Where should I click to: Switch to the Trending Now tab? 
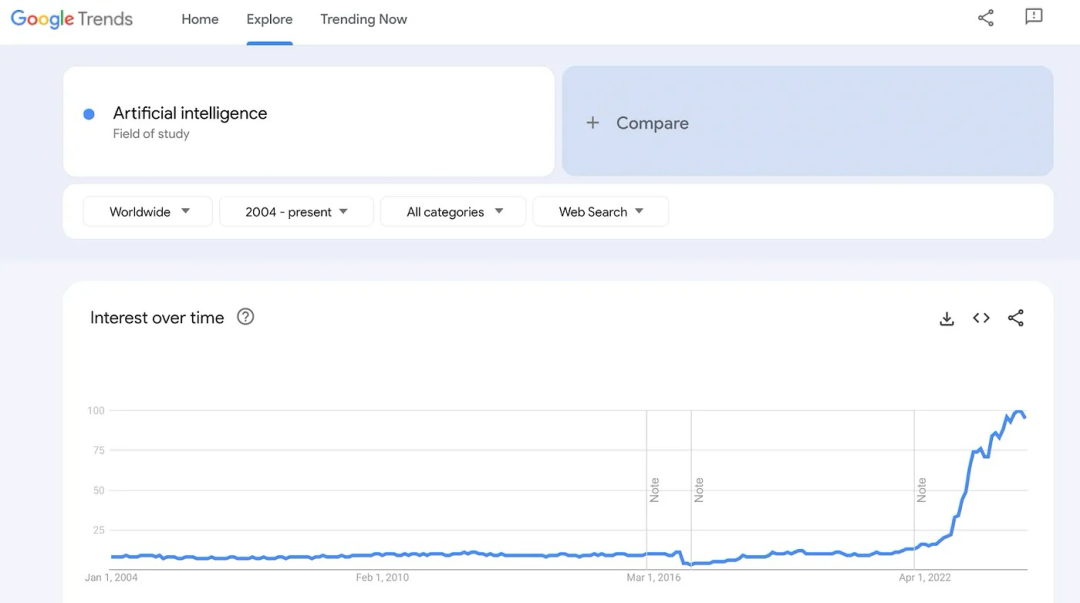(363, 19)
